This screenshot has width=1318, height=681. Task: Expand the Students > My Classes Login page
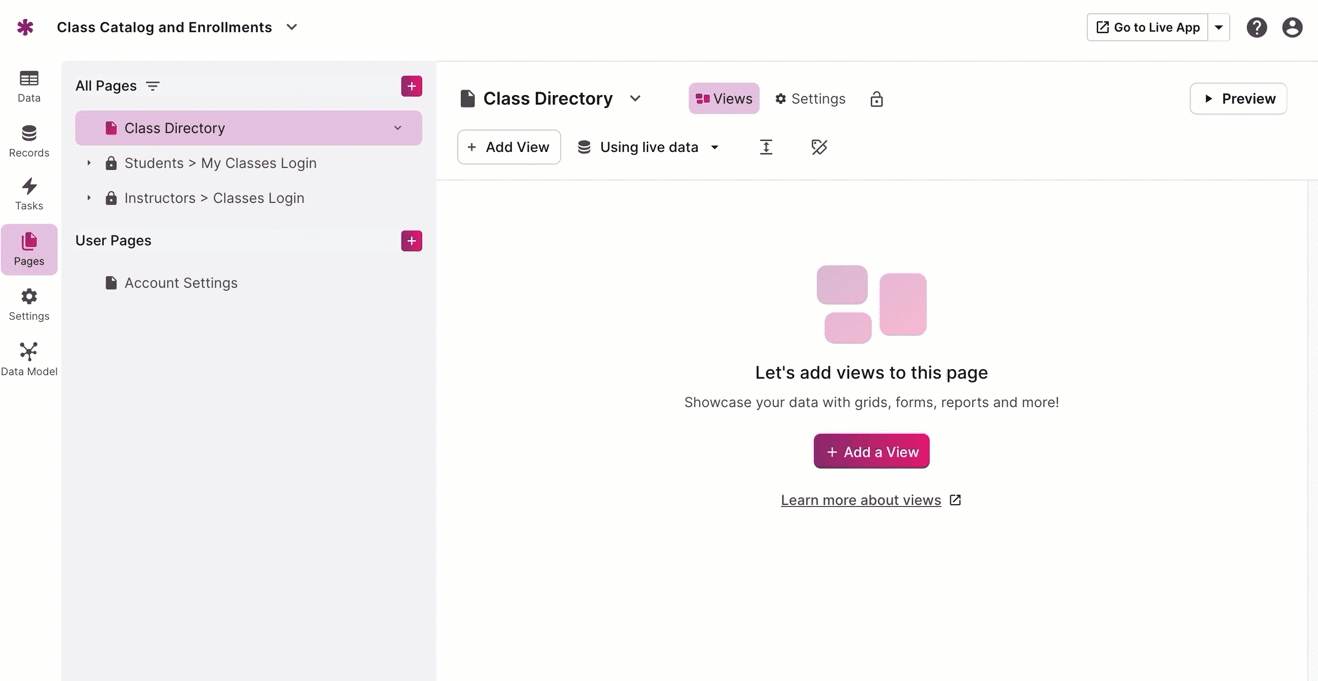click(x=89, y=163)
